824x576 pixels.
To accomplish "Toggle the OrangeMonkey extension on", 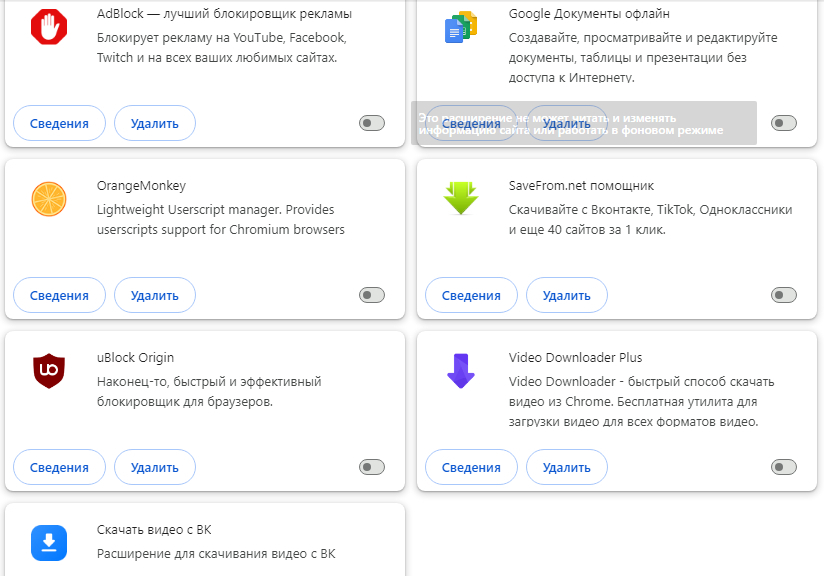I will [372, 295].
